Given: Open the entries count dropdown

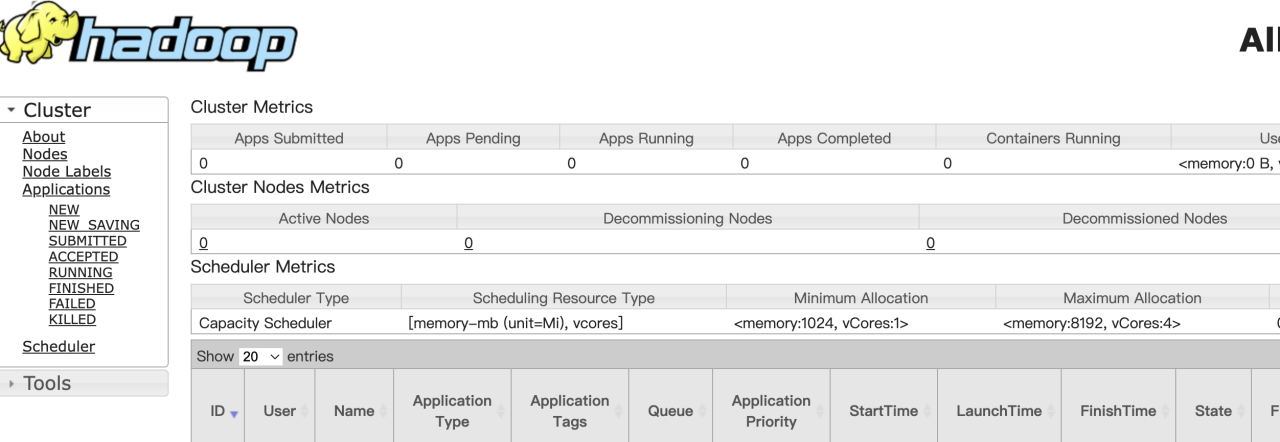Looking at the screenshot, I should click(261, 356).
